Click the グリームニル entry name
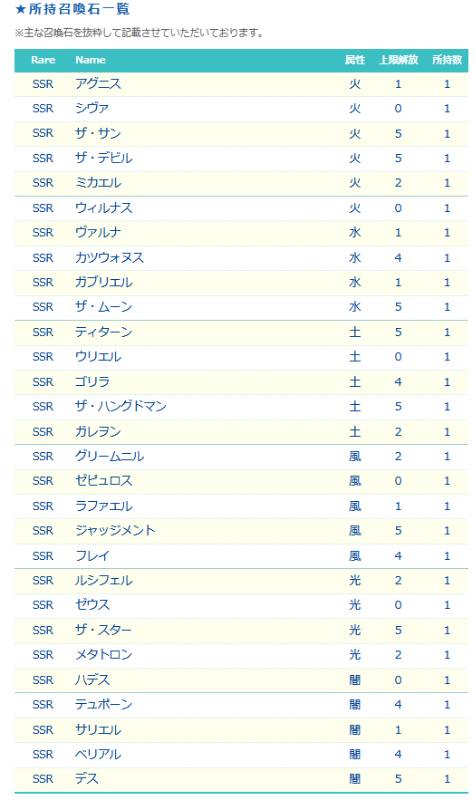Image resolution: width=475 pixels, height=800 pixels. (x=109, y=456)
